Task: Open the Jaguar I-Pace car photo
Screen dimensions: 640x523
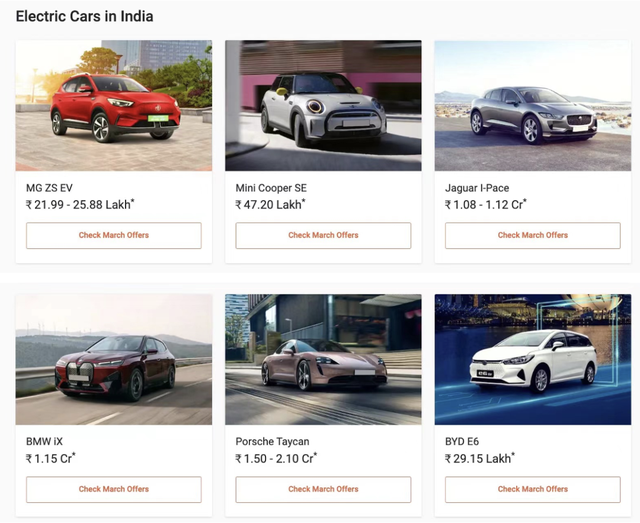Action: [x=533, y=105]
